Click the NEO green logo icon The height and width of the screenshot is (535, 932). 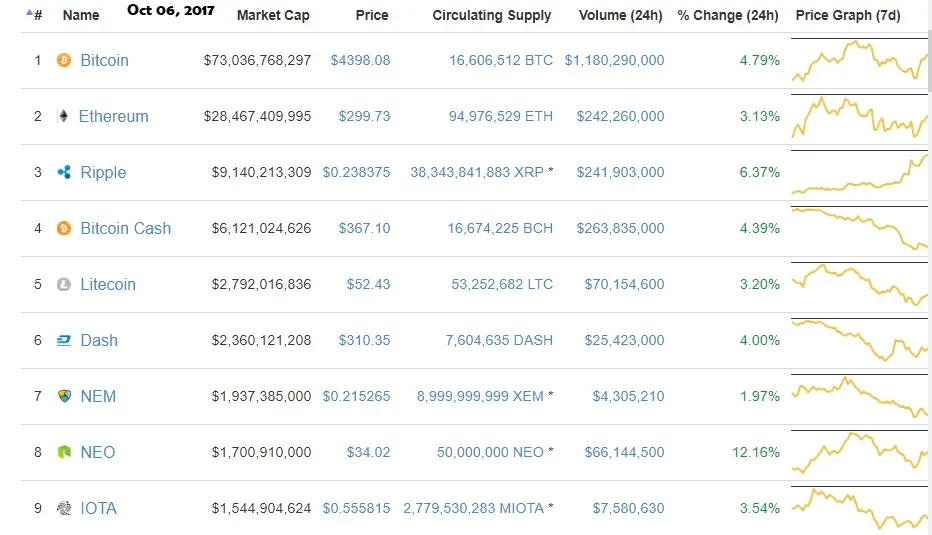pyautogui.click(x=64, y=452)
